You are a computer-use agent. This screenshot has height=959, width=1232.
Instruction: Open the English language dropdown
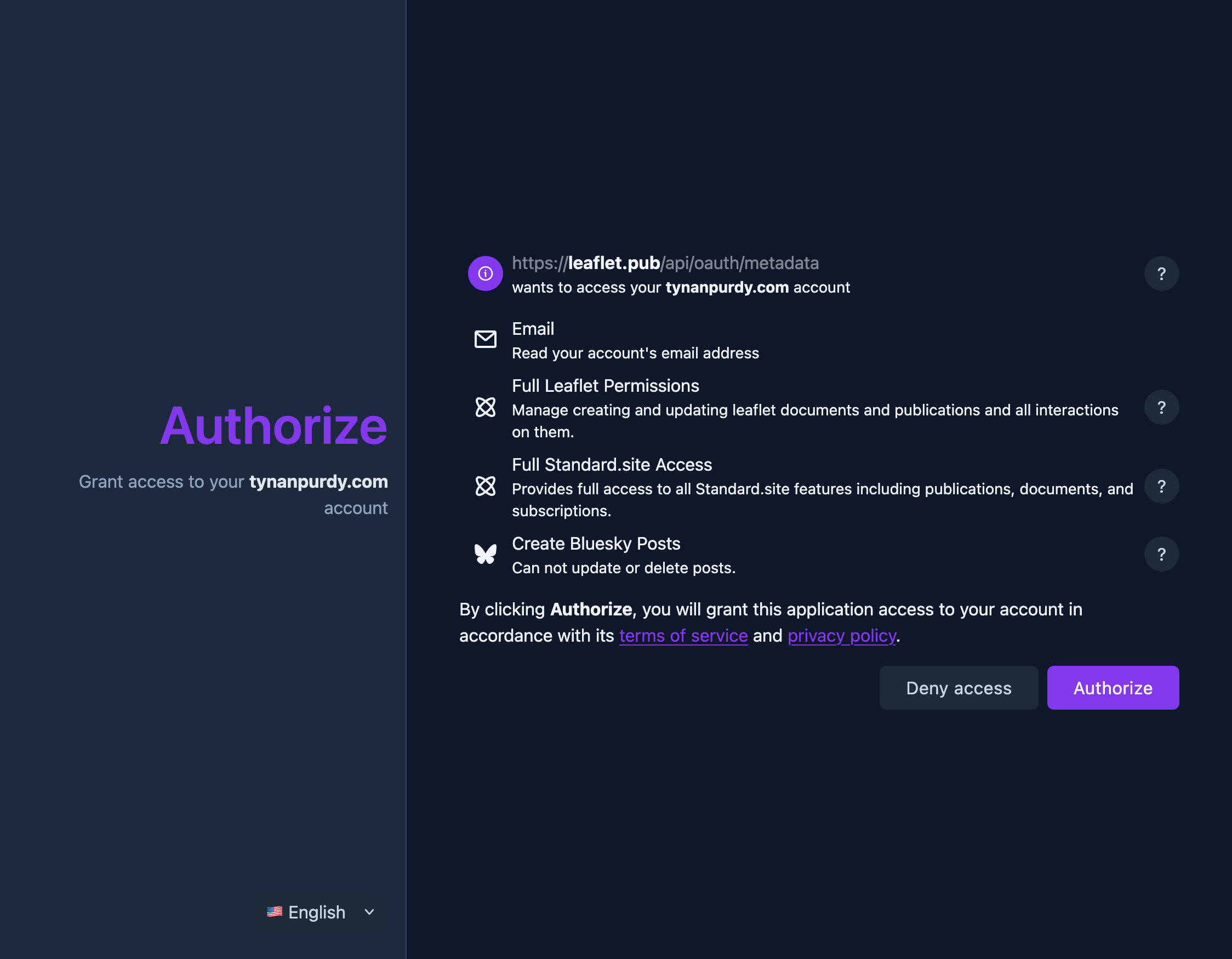point(317,912)
